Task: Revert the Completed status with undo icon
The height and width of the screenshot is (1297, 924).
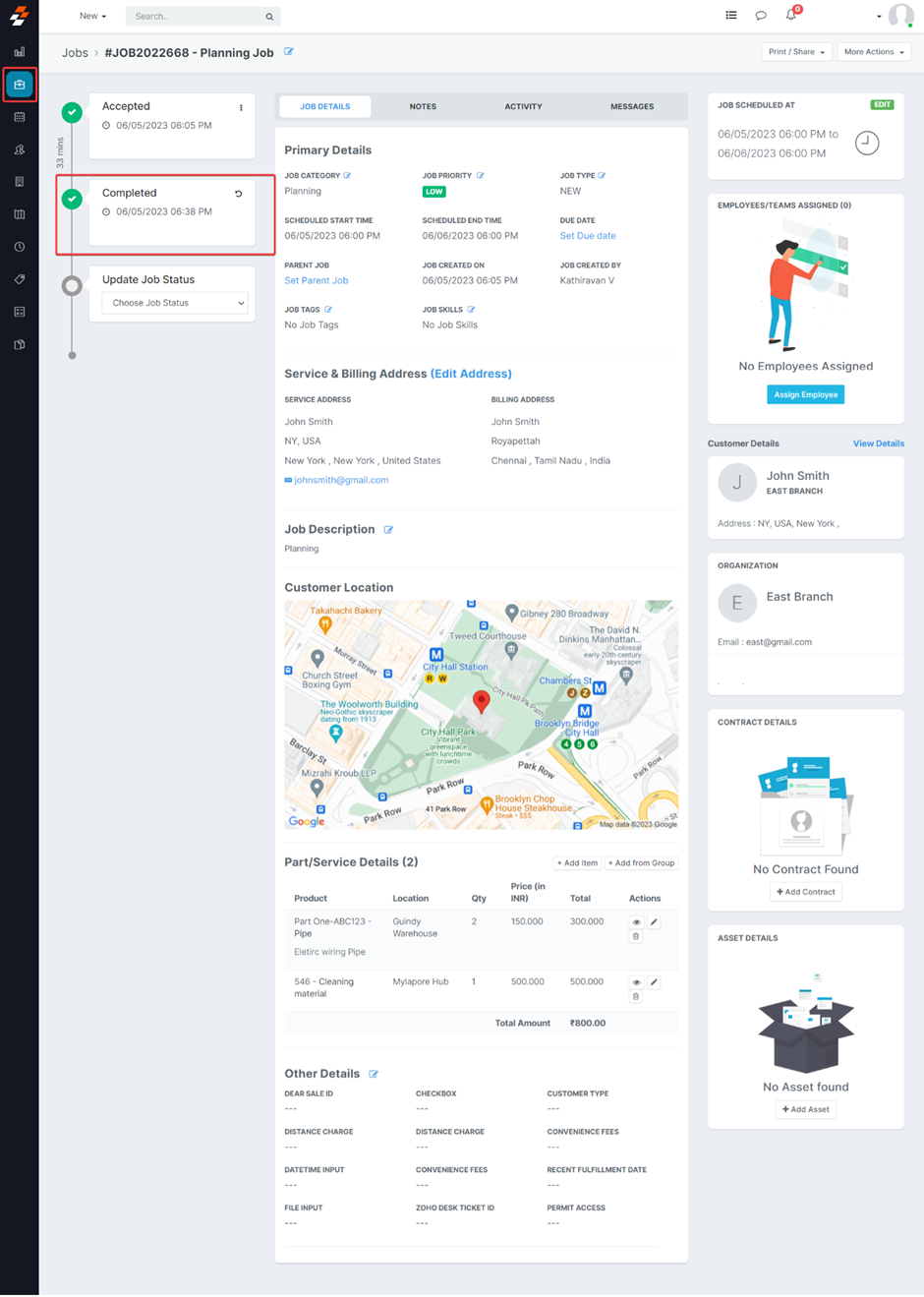Action: (239, 194)
